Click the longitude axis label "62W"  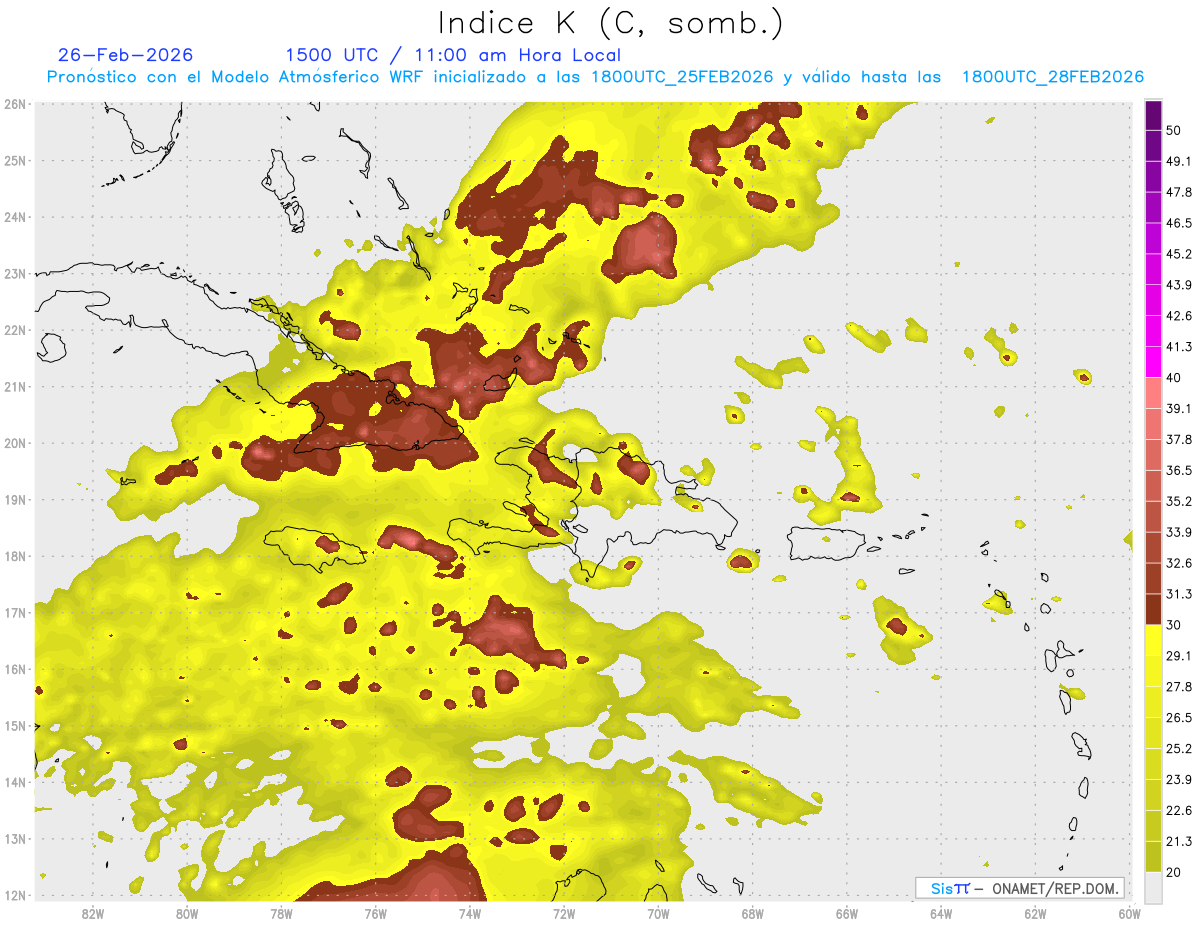[x=1035, y=914]
